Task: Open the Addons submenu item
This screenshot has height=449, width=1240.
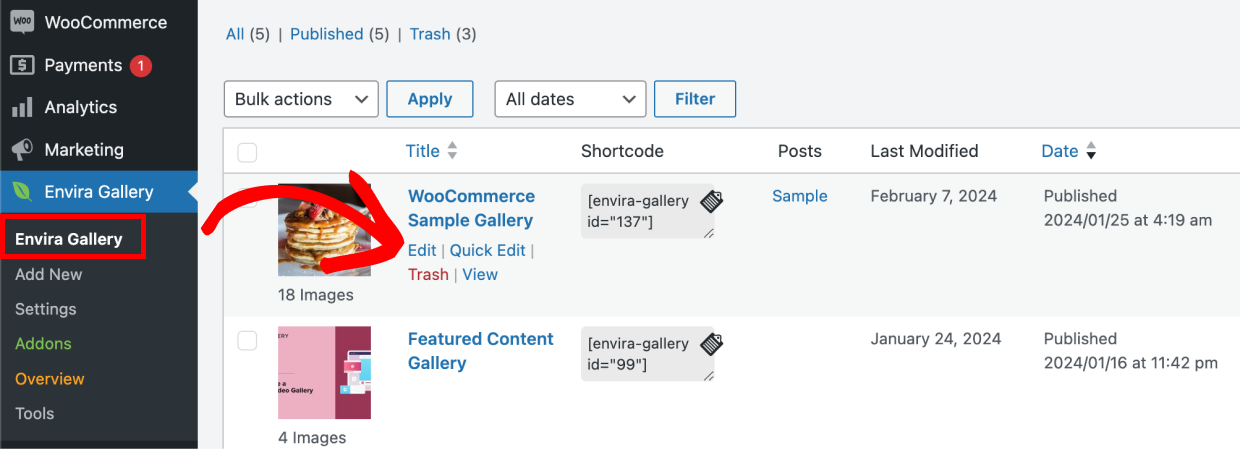Action: [x=43, y=343]
